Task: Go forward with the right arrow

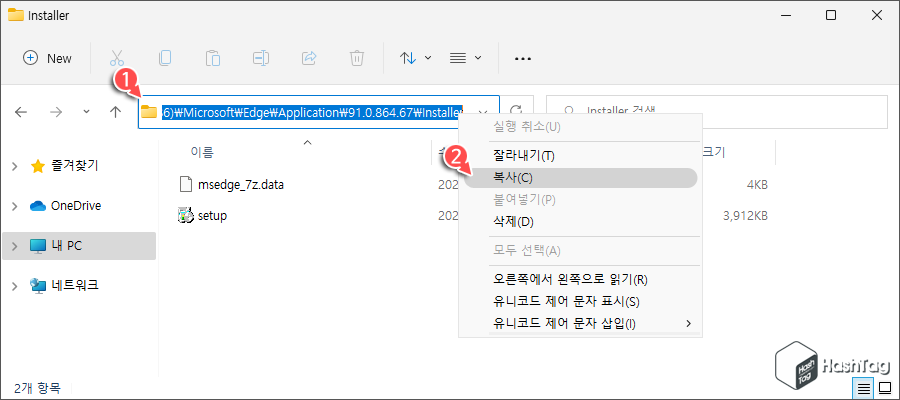Action: pyautogui.click(x=56, y=112)
